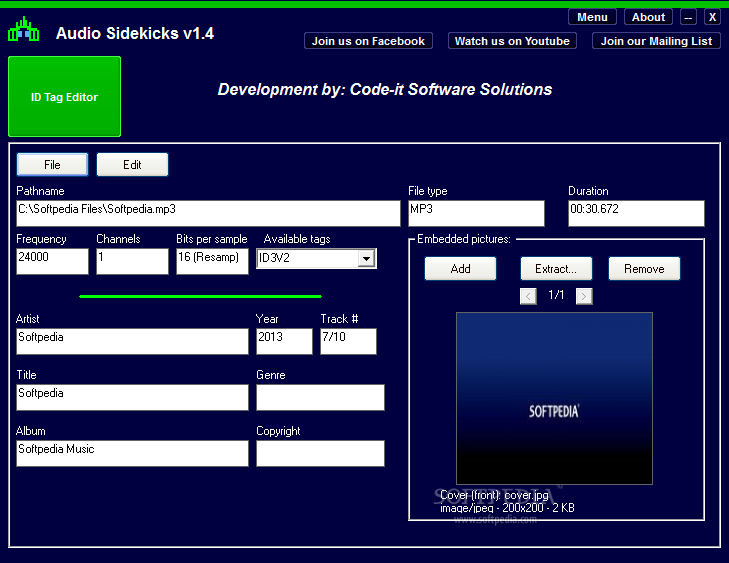Image resolution: width=729 pixels, height=563 pixels.
Task: Click the 'Cover (front): cover.jpg' caption
Action: [x=494, y=495]
